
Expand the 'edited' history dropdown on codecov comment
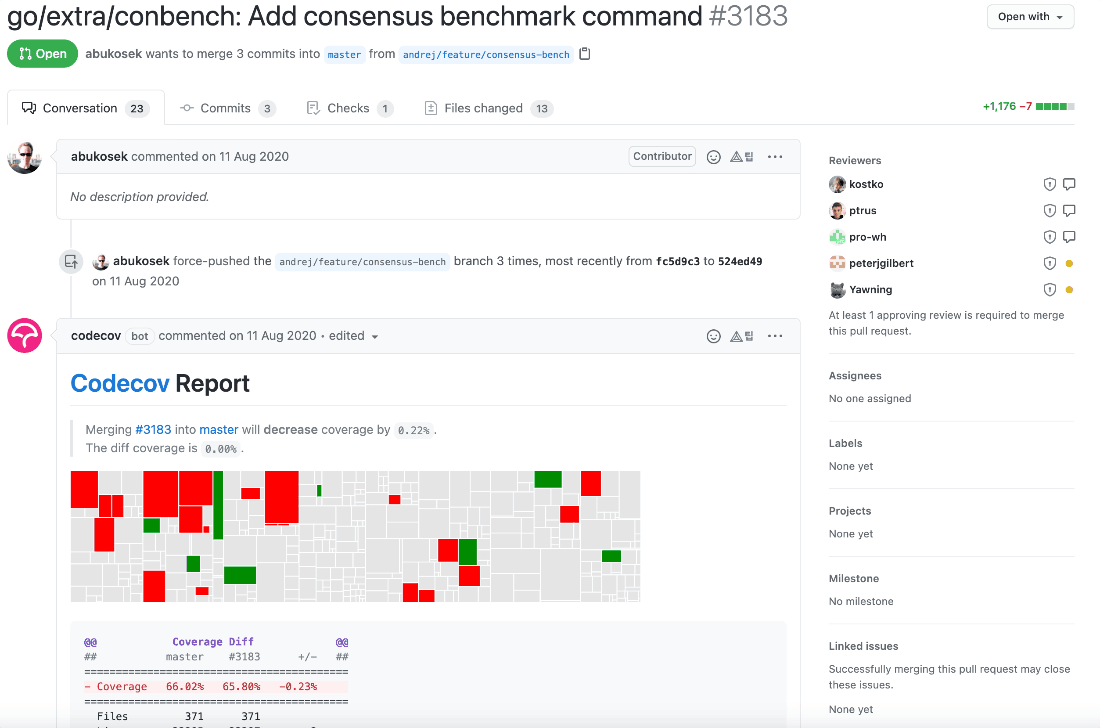pos(354,336)
